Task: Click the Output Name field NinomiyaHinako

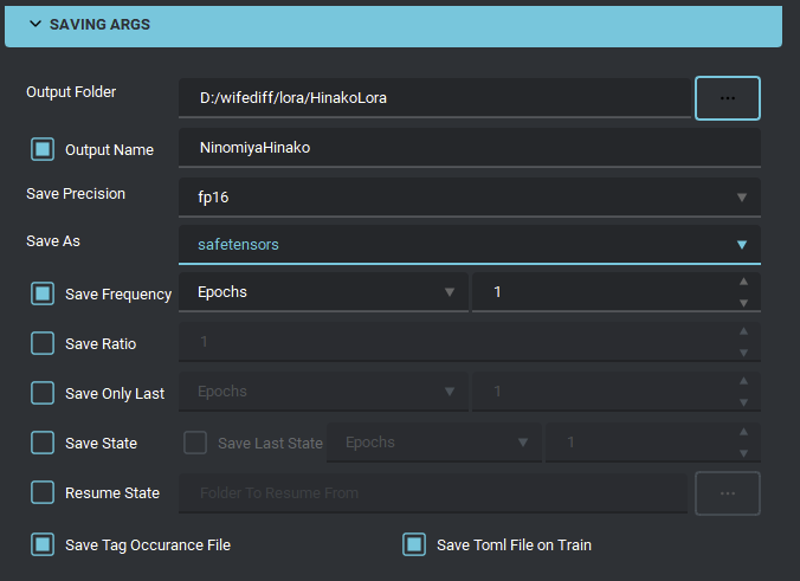Action: pos(469,147)
